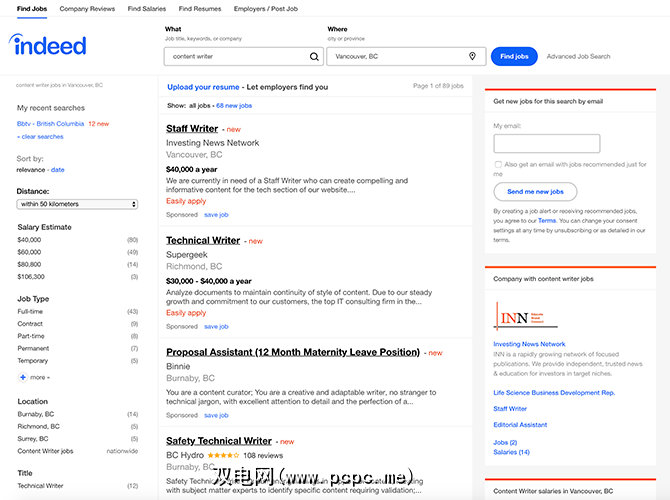Viewport: 670px width, 500px height.
Task: Save the Proposal Assistant job
Action: coord(216,415)
